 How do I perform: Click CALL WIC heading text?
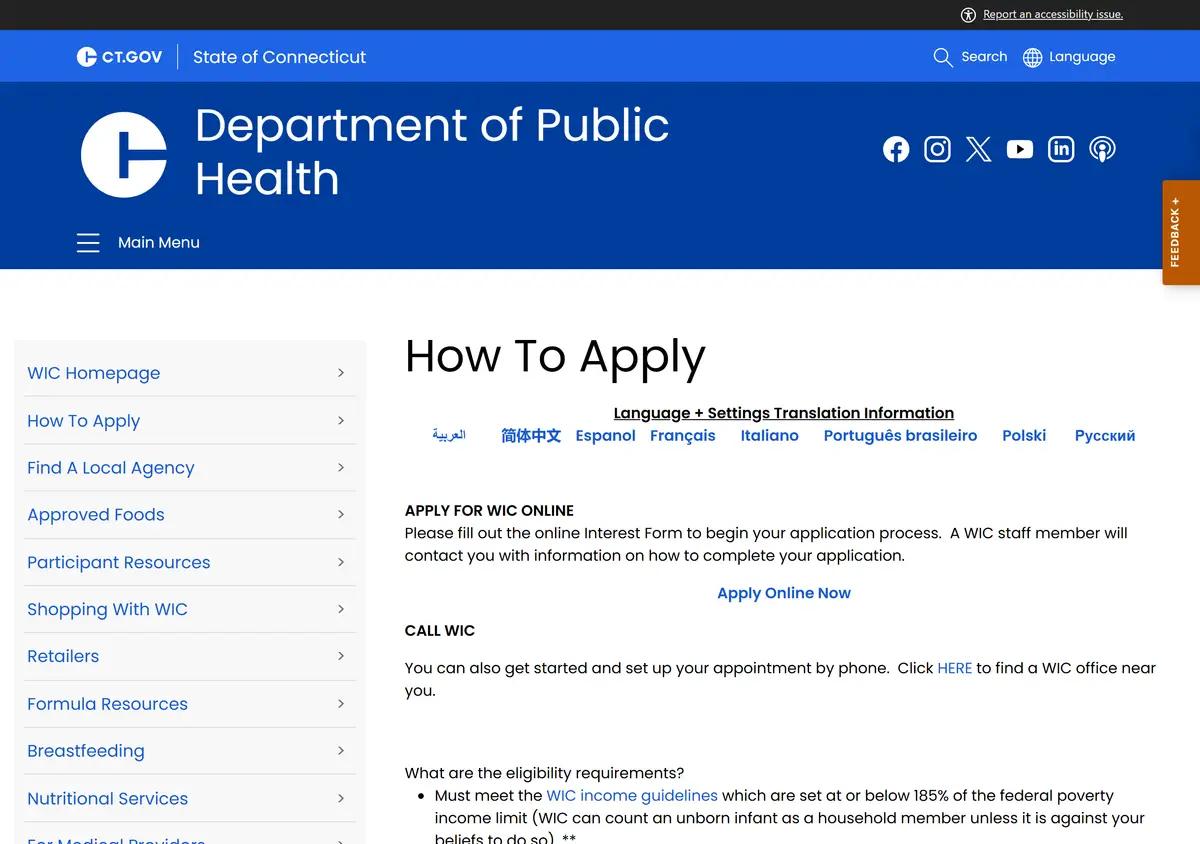[440, 631]
